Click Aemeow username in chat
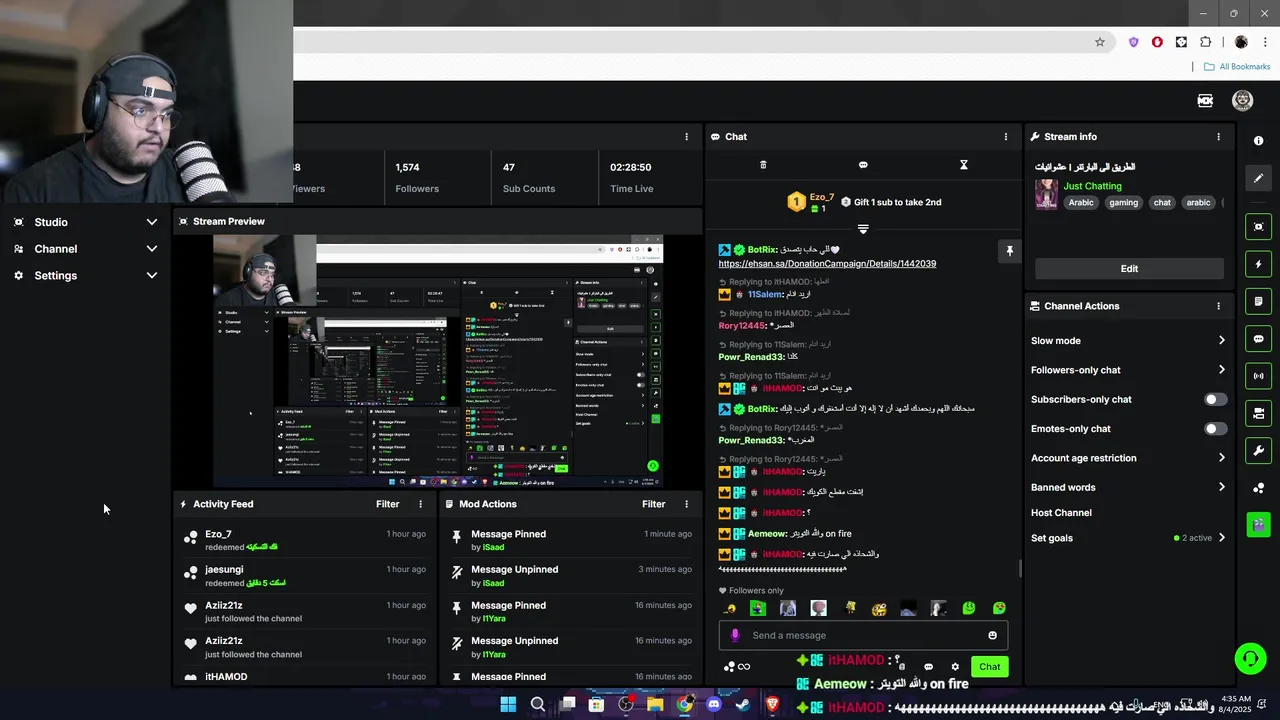The width and height of the screenshot is (1280, 720). 767,534
